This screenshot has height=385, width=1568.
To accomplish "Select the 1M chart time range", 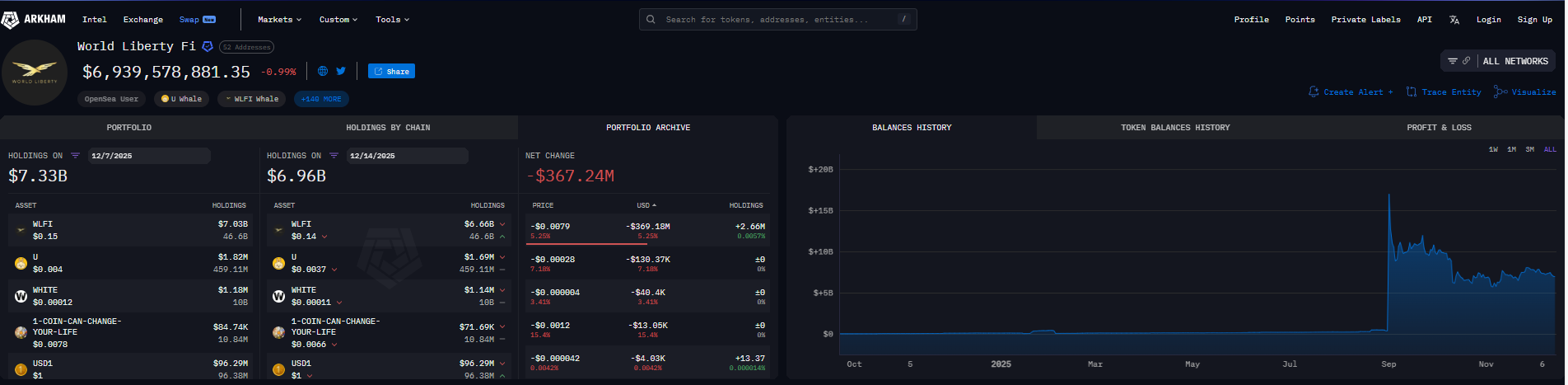I will pyautogui.click(x=1511, y=149).
